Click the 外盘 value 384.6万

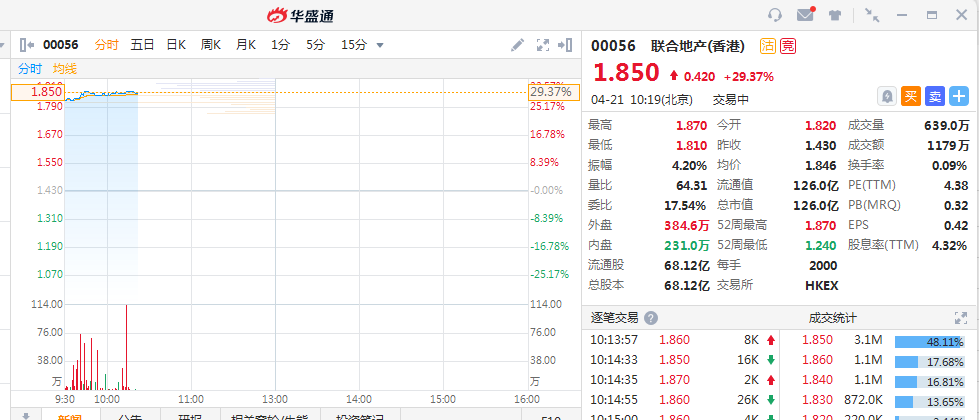(687, 225)
